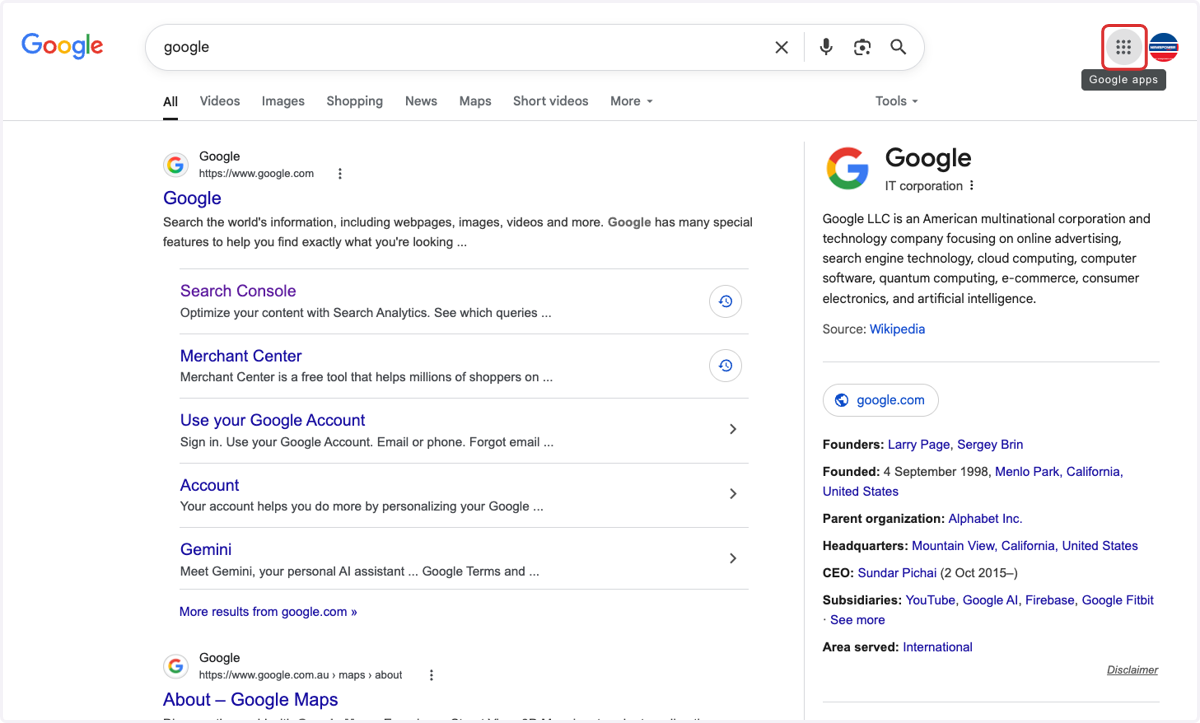Click the Sundar Pichai link

coord(897,573)
